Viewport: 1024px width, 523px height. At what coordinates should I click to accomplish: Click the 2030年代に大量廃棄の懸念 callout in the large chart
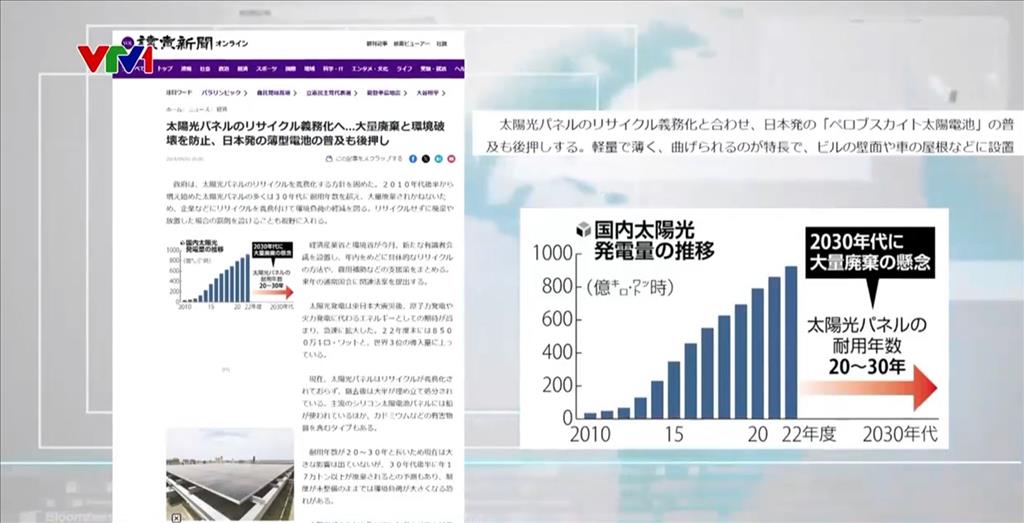[869, 253]
